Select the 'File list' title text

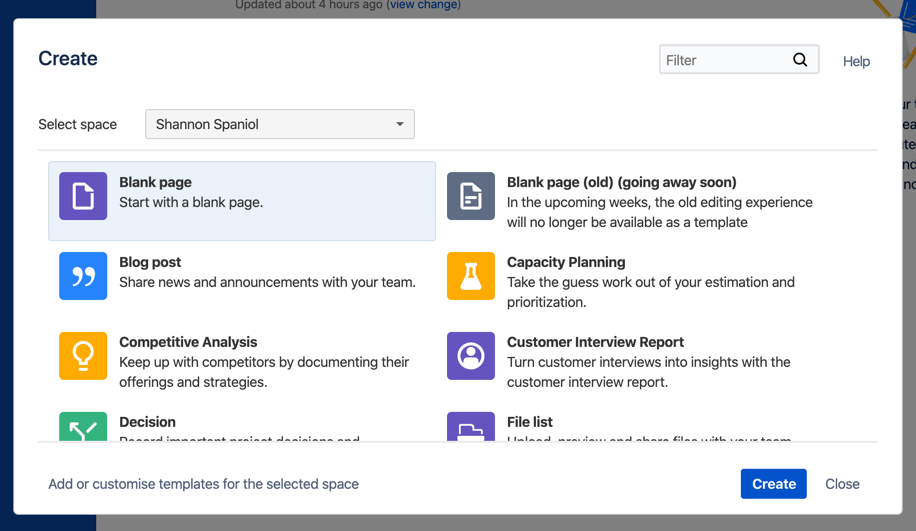(x=530, y=422)
